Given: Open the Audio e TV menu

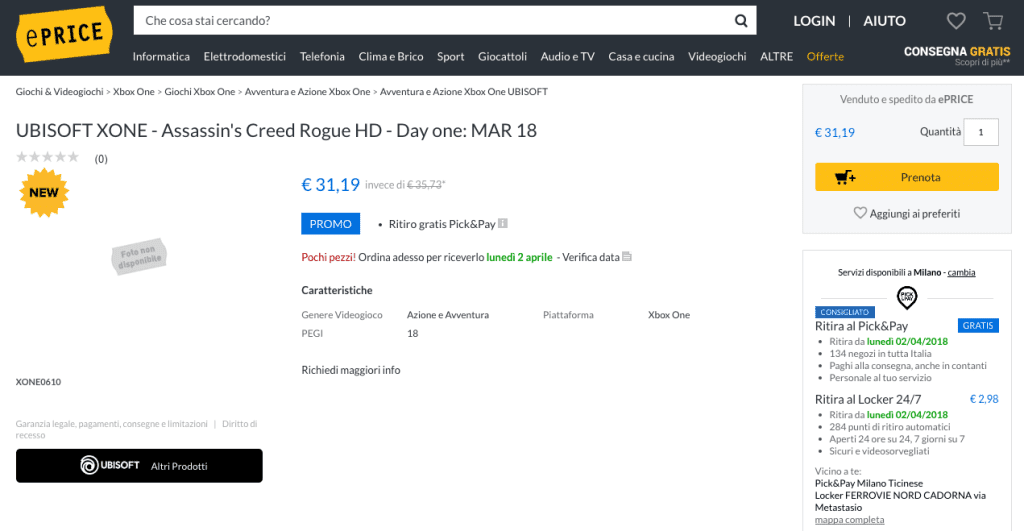Looking at the screenshot, I should coord(568,57).
